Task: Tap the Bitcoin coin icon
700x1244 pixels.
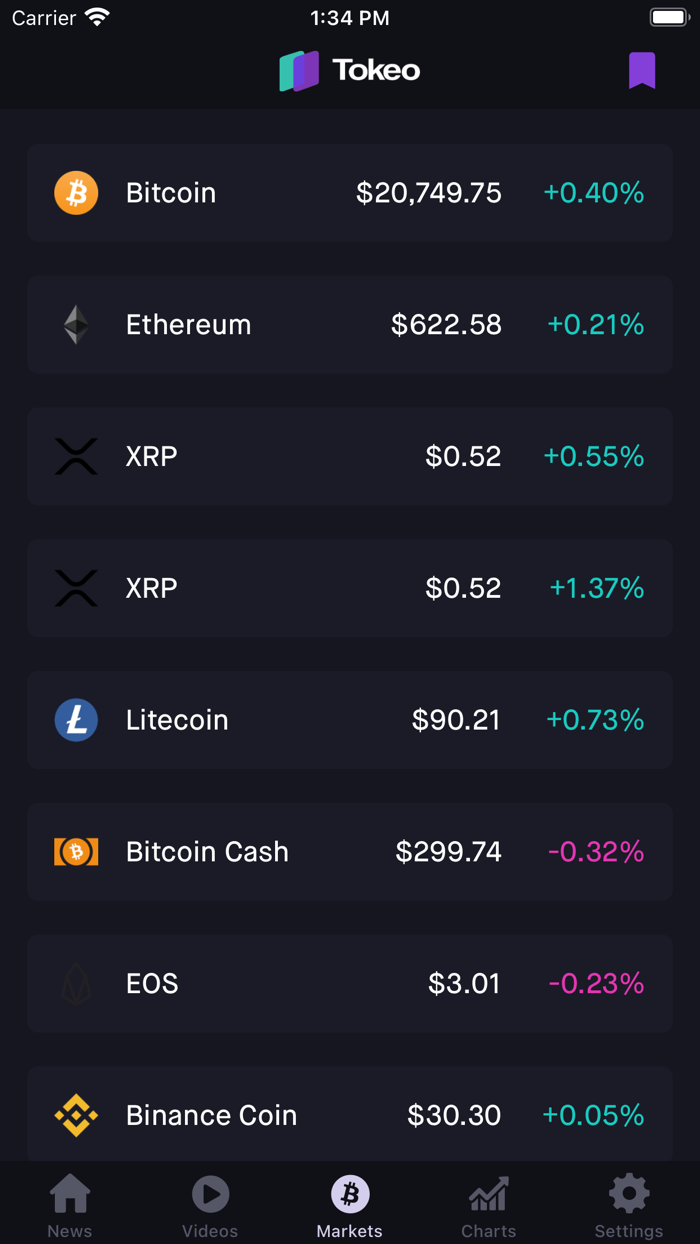Action: (x=76, y=192)
